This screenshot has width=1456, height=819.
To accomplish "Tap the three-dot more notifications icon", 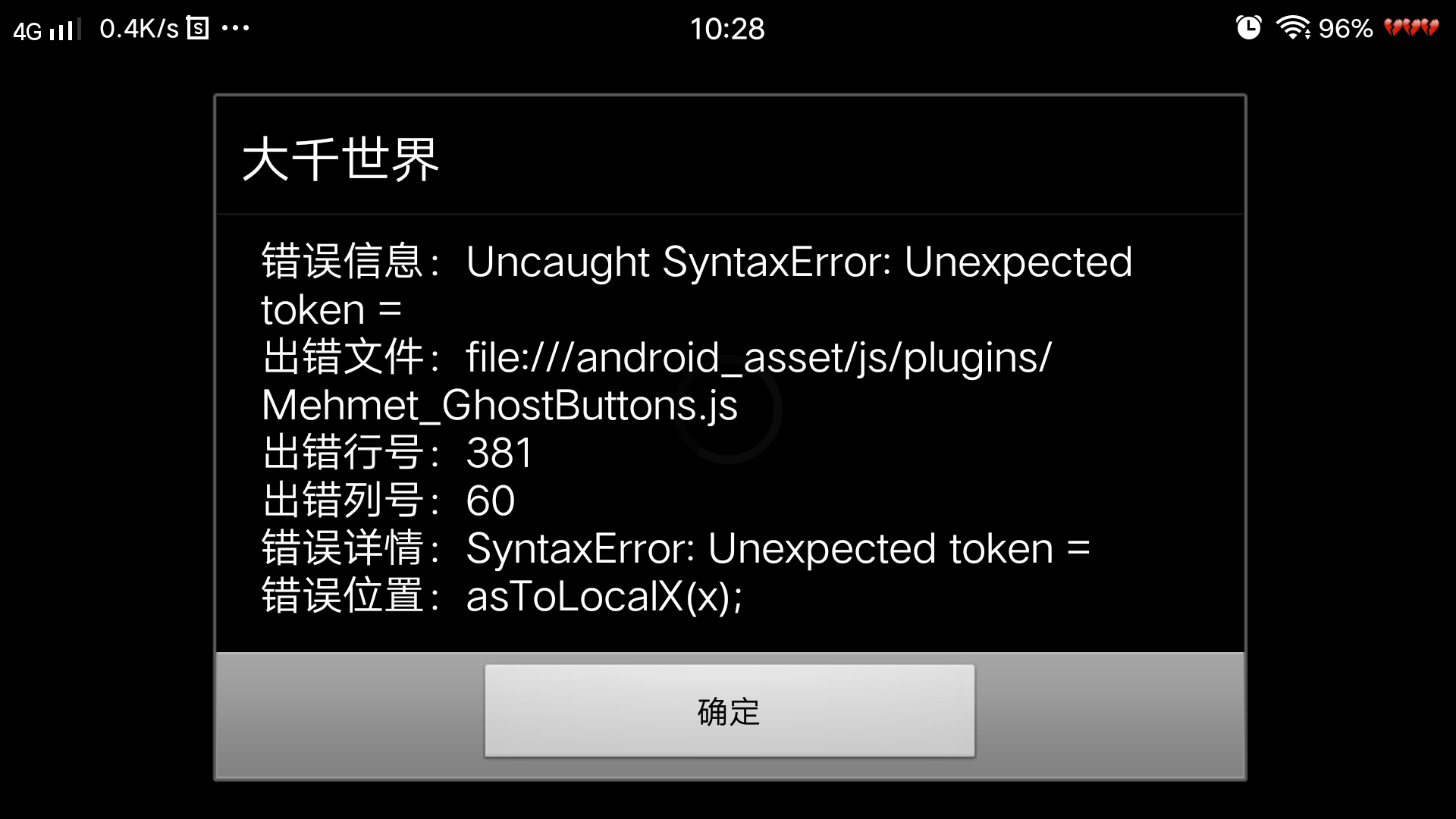I will tap(235, 29).
